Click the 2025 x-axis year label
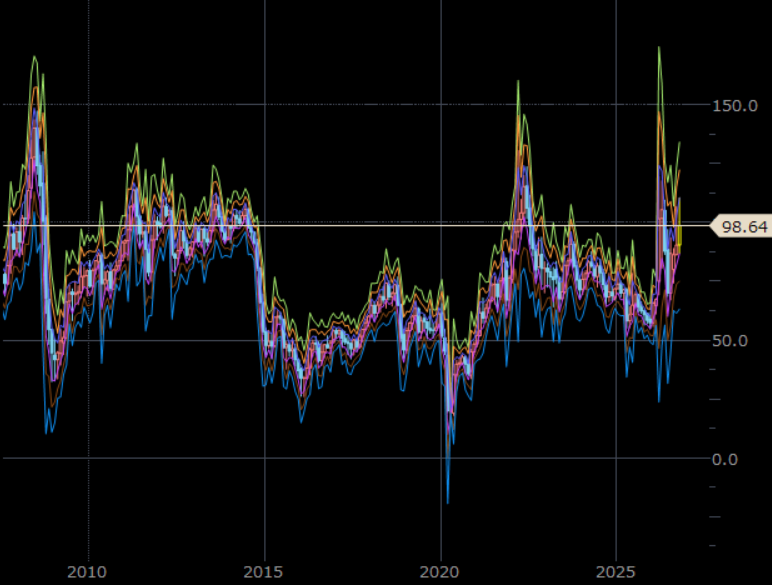The width and height of the screenshot is (772, 585). click(x=615, y=572)
